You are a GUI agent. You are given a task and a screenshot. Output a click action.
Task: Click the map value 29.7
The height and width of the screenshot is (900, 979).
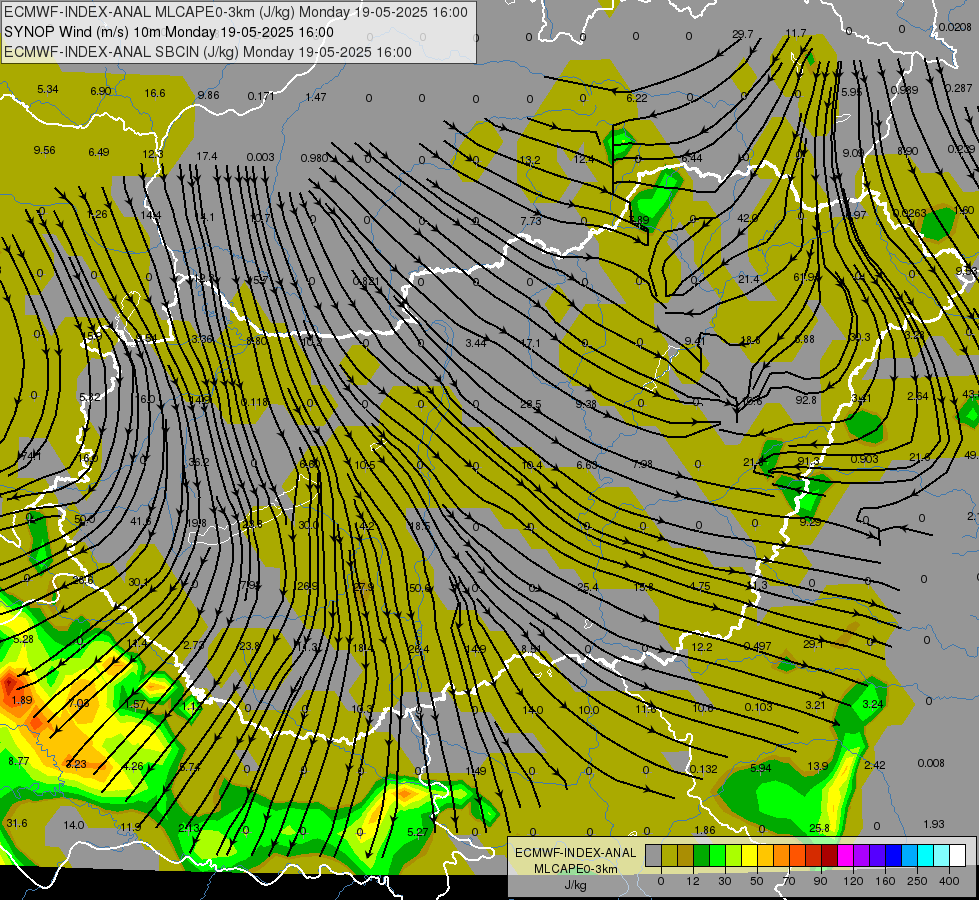(x=742, y=34)
